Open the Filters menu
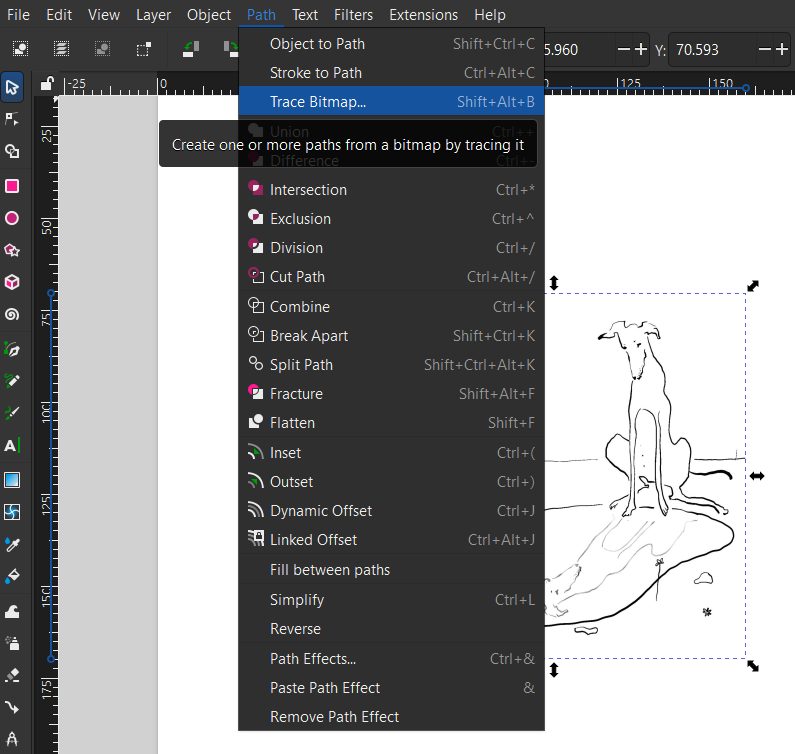Image resolution: width=795 pixels, height=754 pixels. pyautogui.click(x=353, y=15)
